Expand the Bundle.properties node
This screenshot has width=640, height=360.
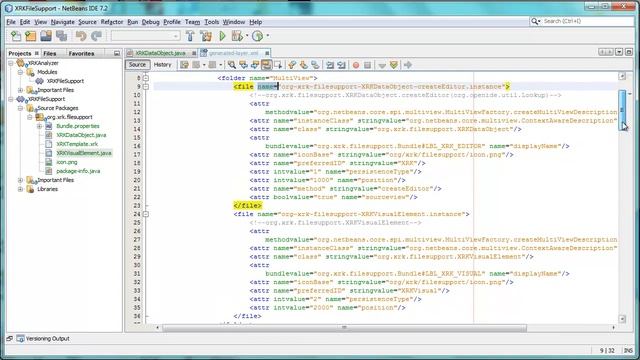(x=40, y=126)
